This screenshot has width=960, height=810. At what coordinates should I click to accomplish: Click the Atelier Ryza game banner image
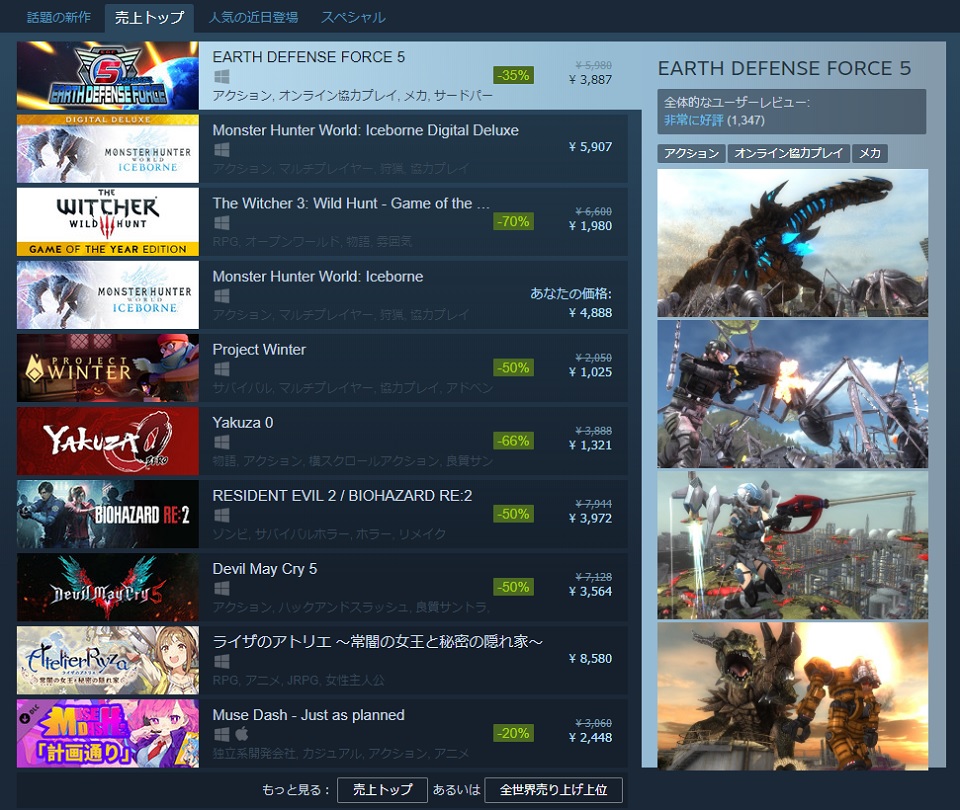click(x=108, y=660)
